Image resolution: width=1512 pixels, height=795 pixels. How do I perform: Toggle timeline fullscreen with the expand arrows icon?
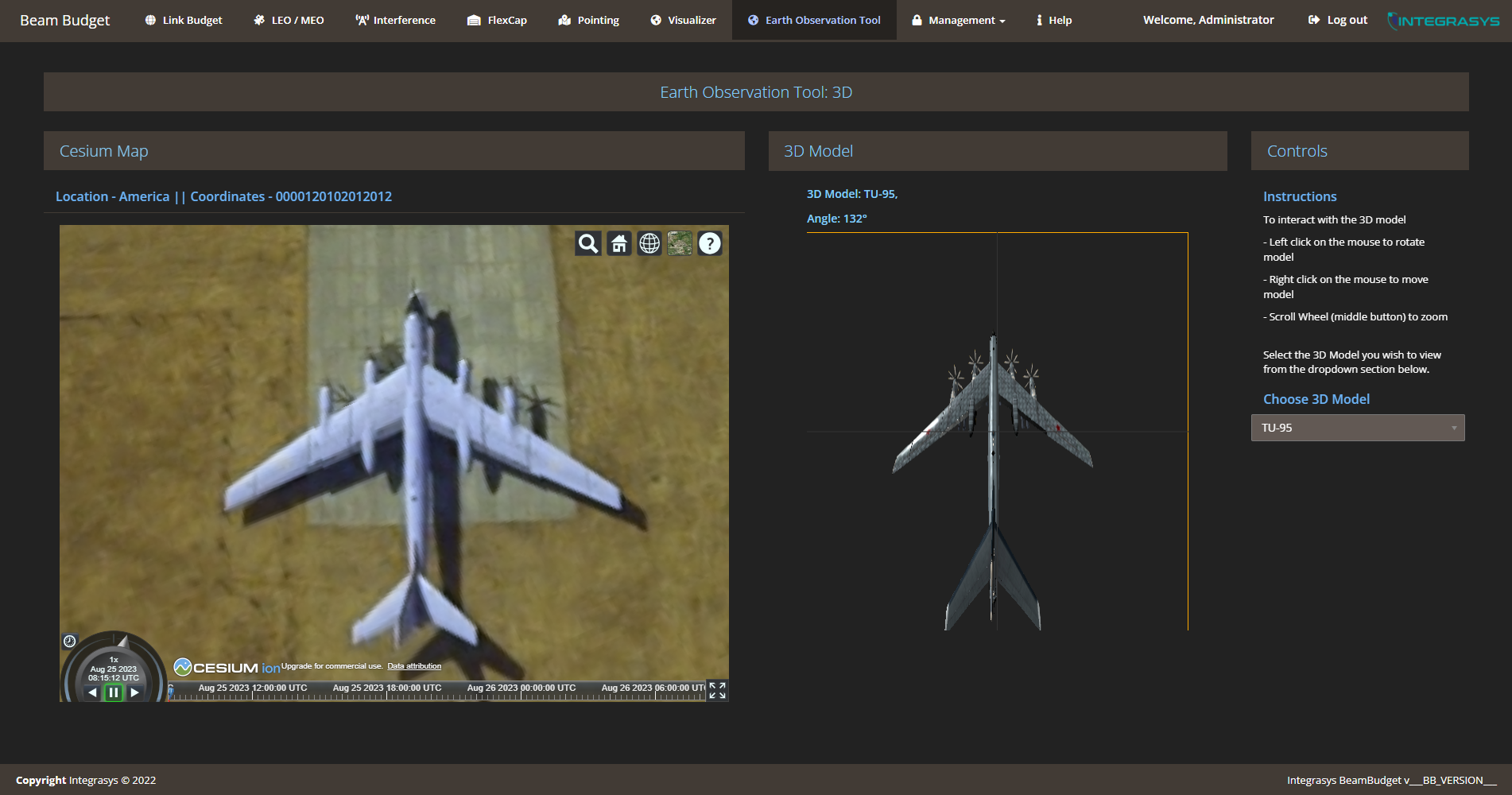pyautogui.click(x=719, y=690)
